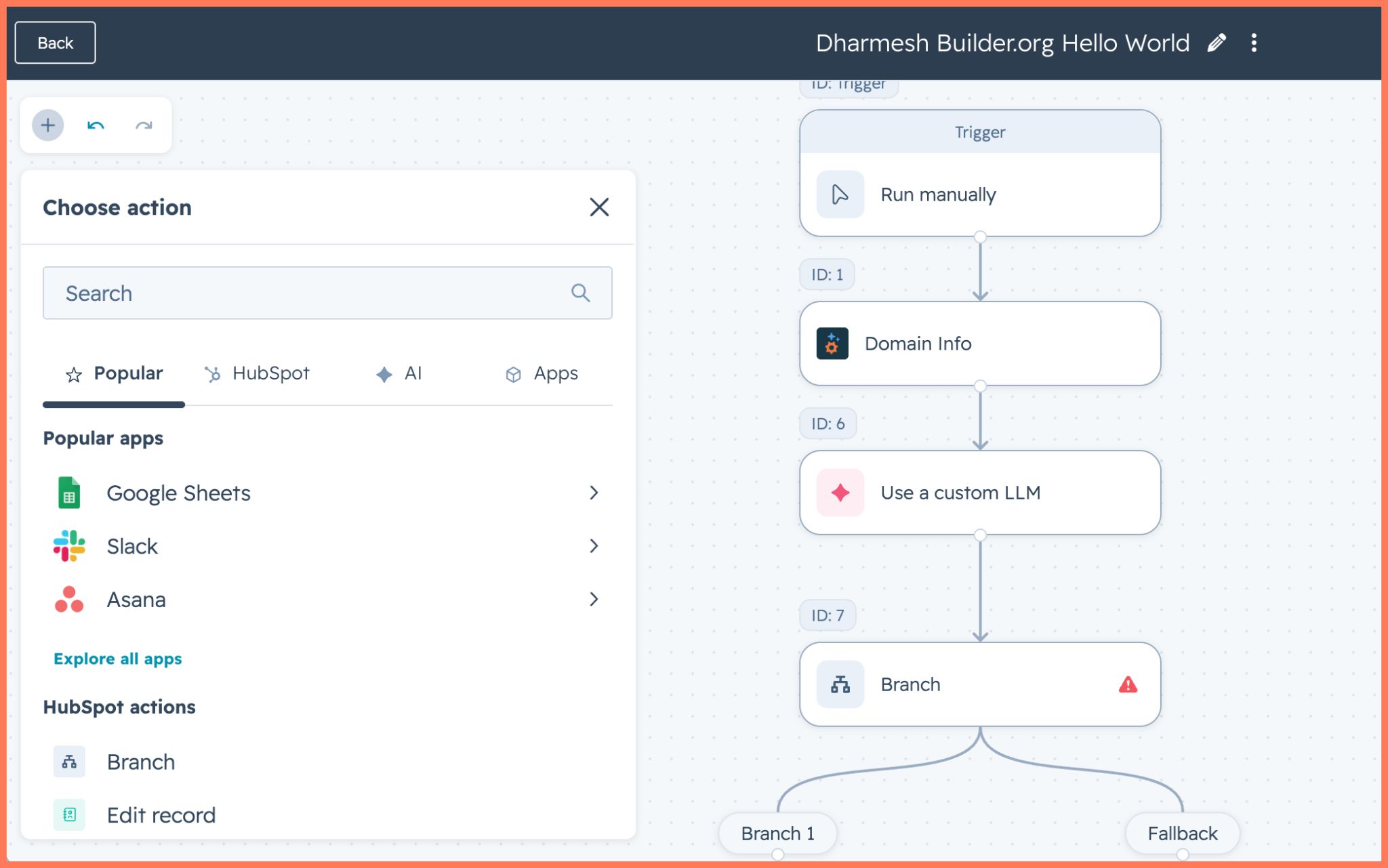Click connector dot below Trigger card

coord(980,236)
